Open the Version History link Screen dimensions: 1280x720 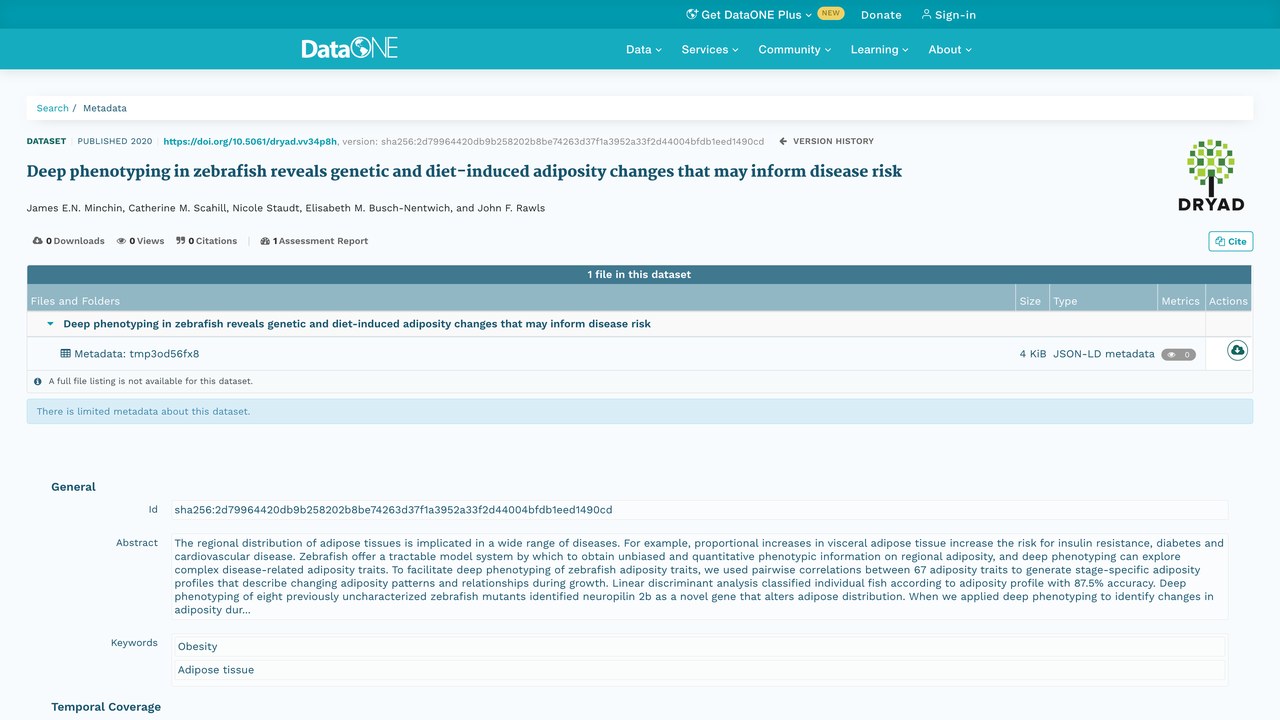pos(826,141)
